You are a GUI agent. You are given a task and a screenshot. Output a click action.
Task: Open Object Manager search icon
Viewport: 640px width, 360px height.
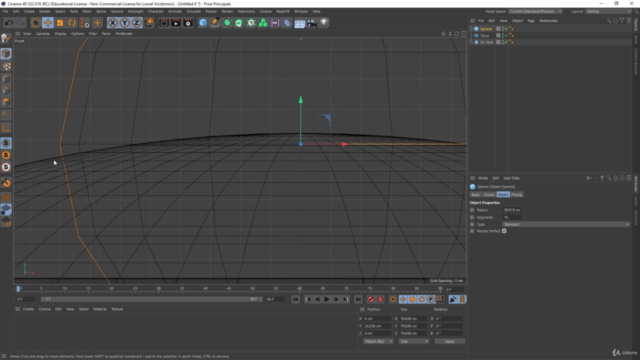[609, 20]
